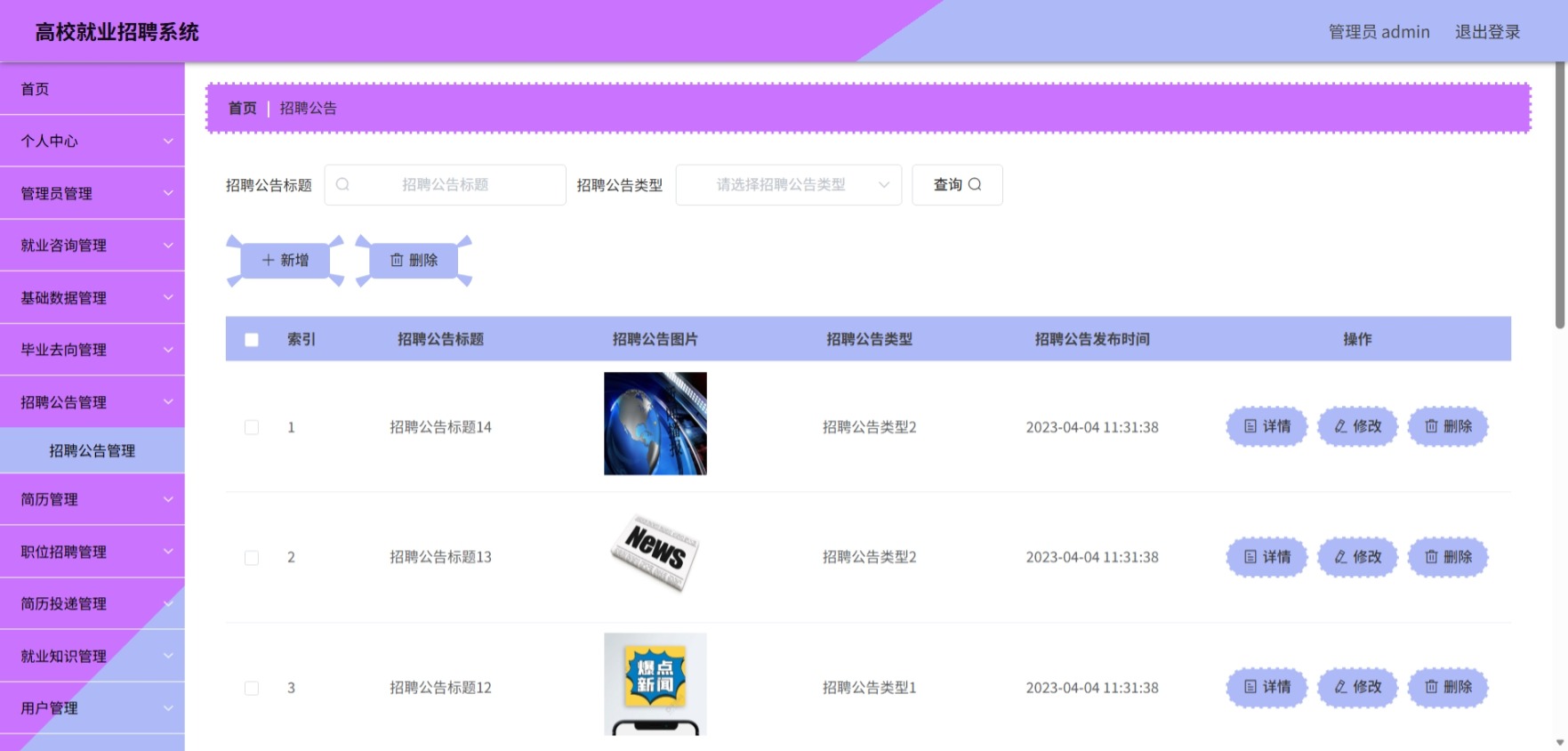
Task: Click the 查询 search button
Action: [x=957, y=185]
